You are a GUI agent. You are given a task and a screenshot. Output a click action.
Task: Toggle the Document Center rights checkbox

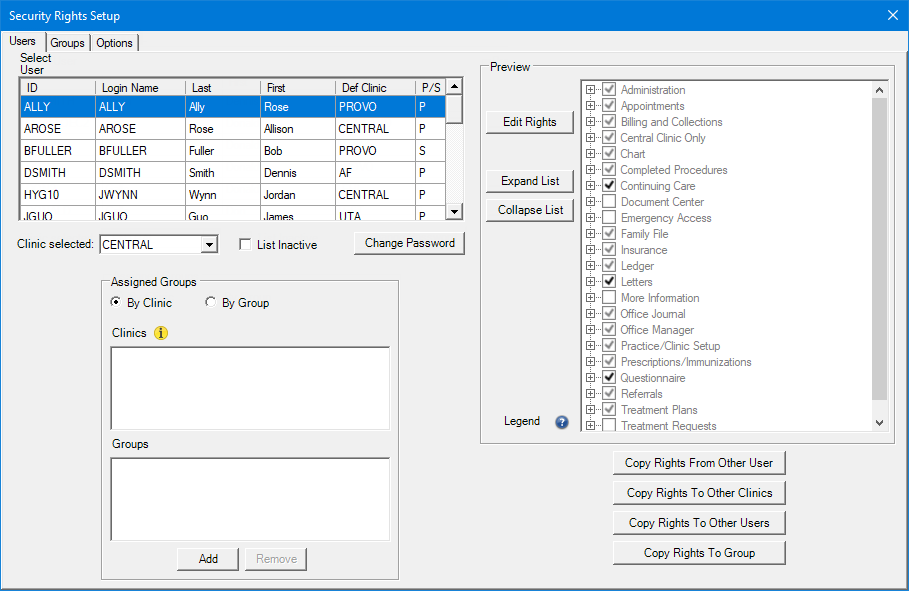tap(609, 202)
